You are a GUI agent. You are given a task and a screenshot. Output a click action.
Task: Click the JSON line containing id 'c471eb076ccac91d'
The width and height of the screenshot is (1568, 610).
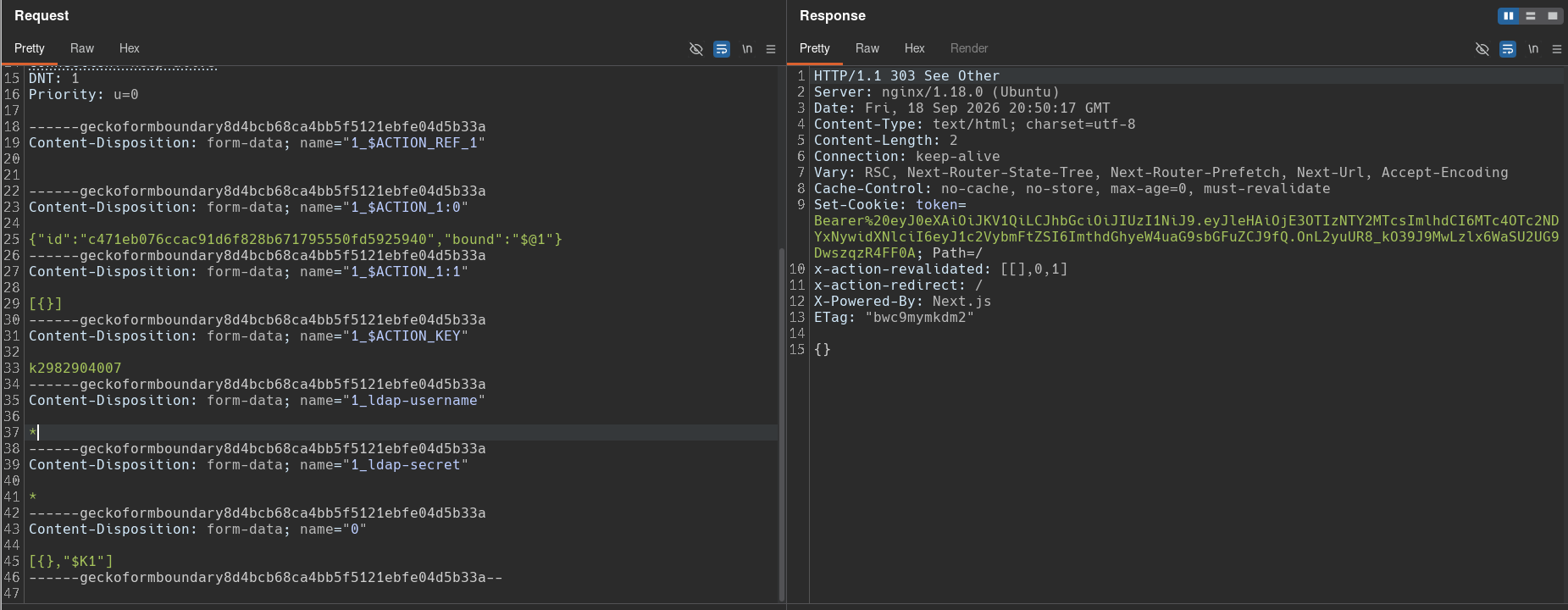tap(296, 240)
